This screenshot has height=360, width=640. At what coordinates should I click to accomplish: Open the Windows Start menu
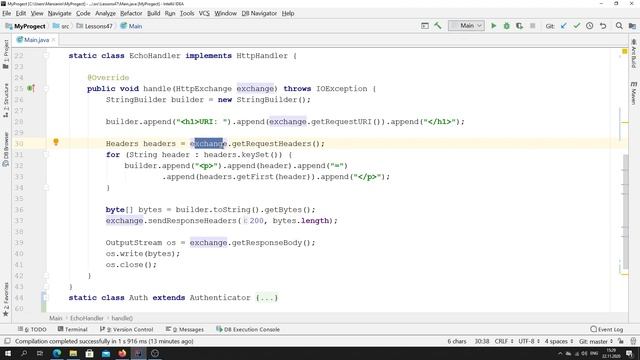tap(8, 353)
